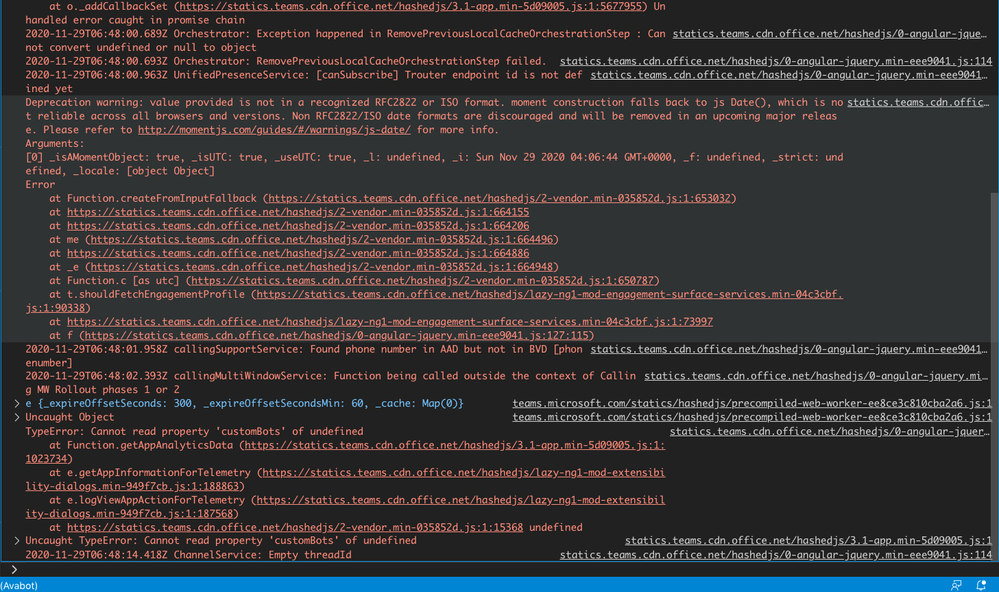Select 'g MW Rollout phases 1 or 2' text
The width and height of the screenshot is (999, 592).
103,390
